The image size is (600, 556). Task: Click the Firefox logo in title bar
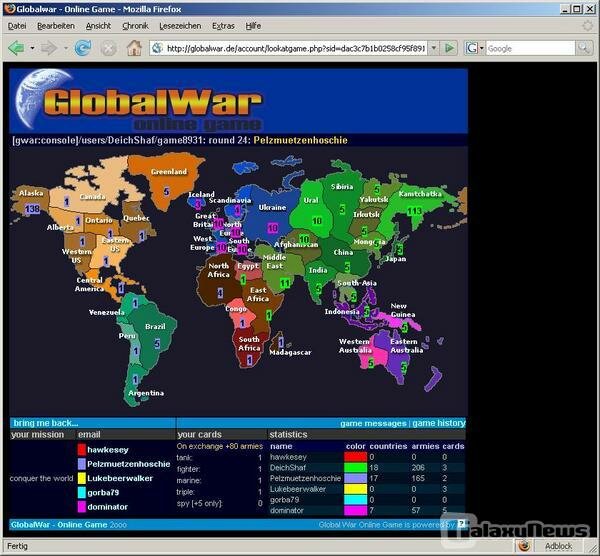pyautogui.click(x=10, y=8)
